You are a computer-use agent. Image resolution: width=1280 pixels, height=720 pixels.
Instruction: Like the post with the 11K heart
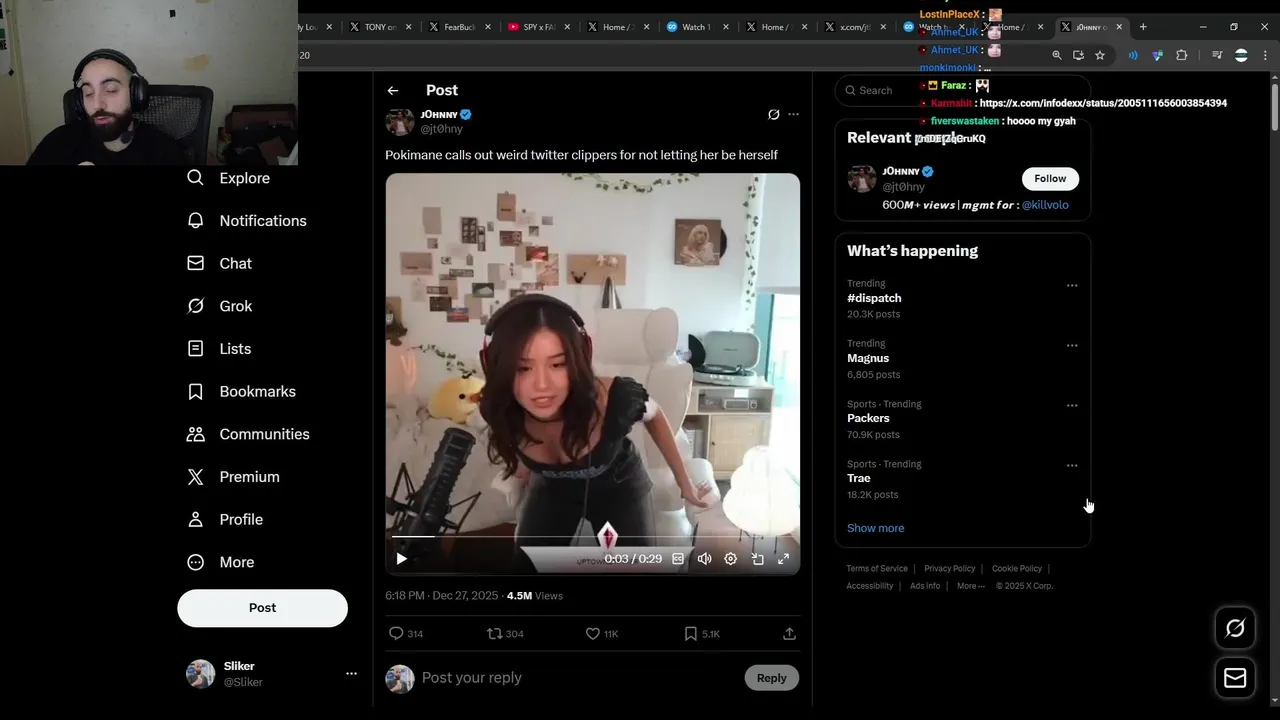click(592, 633)
